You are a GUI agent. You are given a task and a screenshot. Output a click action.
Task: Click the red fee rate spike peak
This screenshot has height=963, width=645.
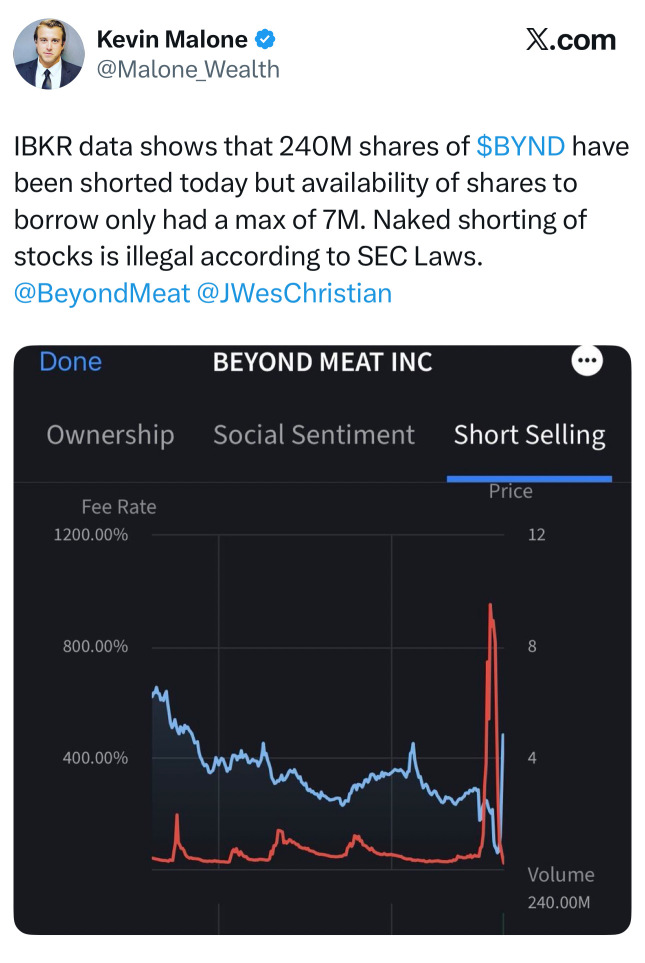pos(490,607)
